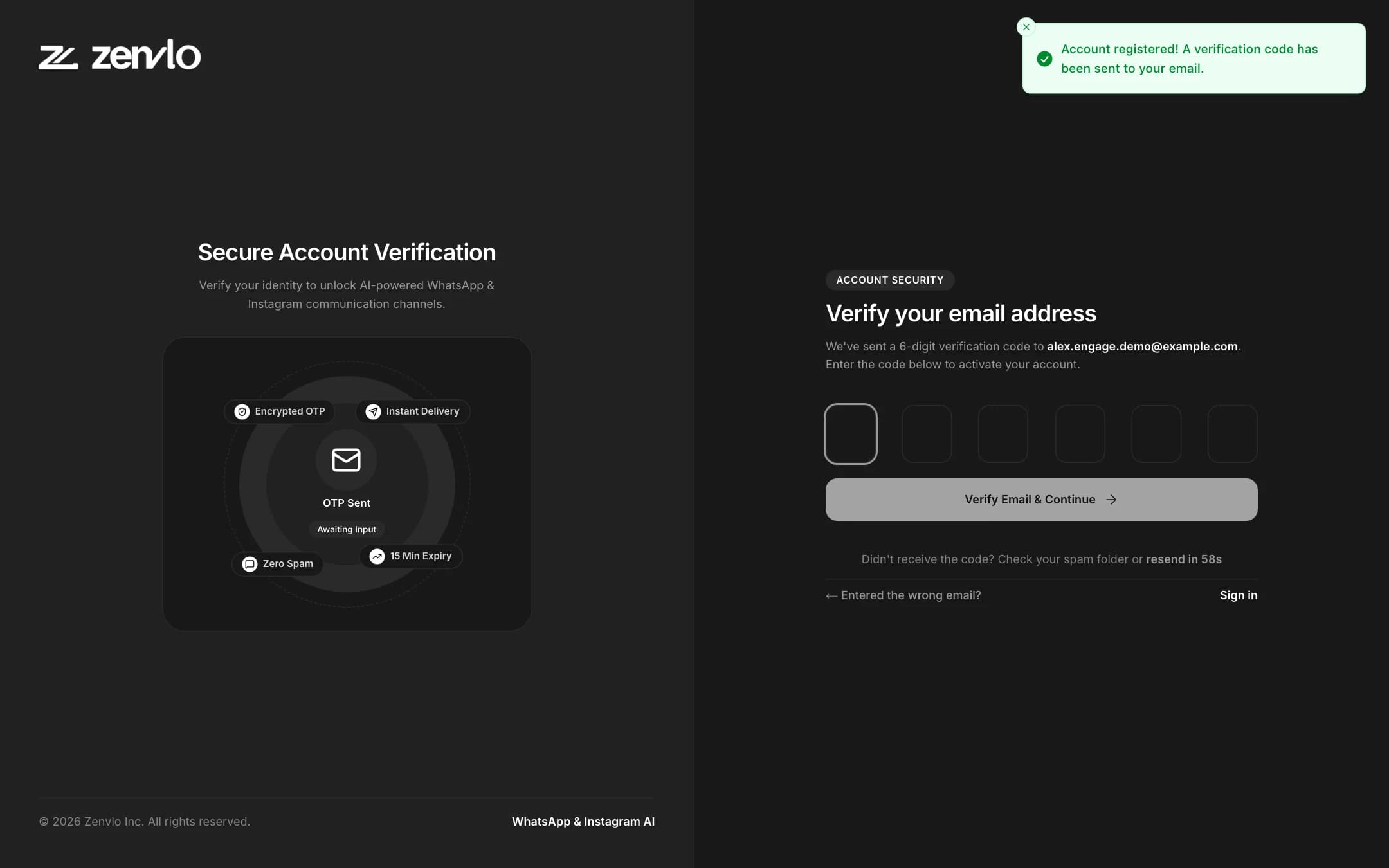The image size is (1389, 868).
Task: Focus the third verification code digit box
Action: [x=1003, y=434]
